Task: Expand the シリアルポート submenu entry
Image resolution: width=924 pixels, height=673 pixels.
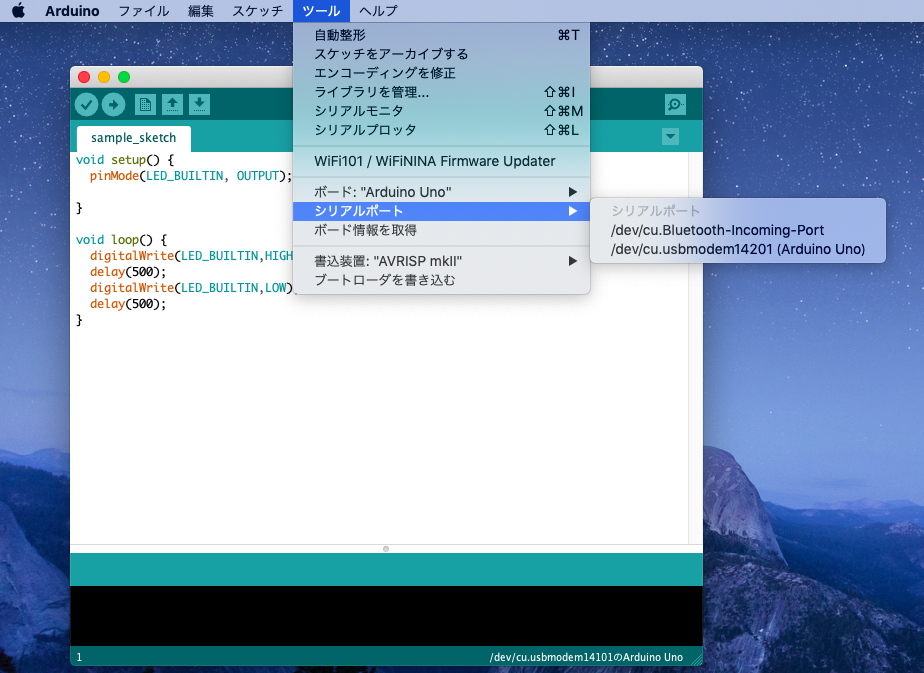Action: 441,211
